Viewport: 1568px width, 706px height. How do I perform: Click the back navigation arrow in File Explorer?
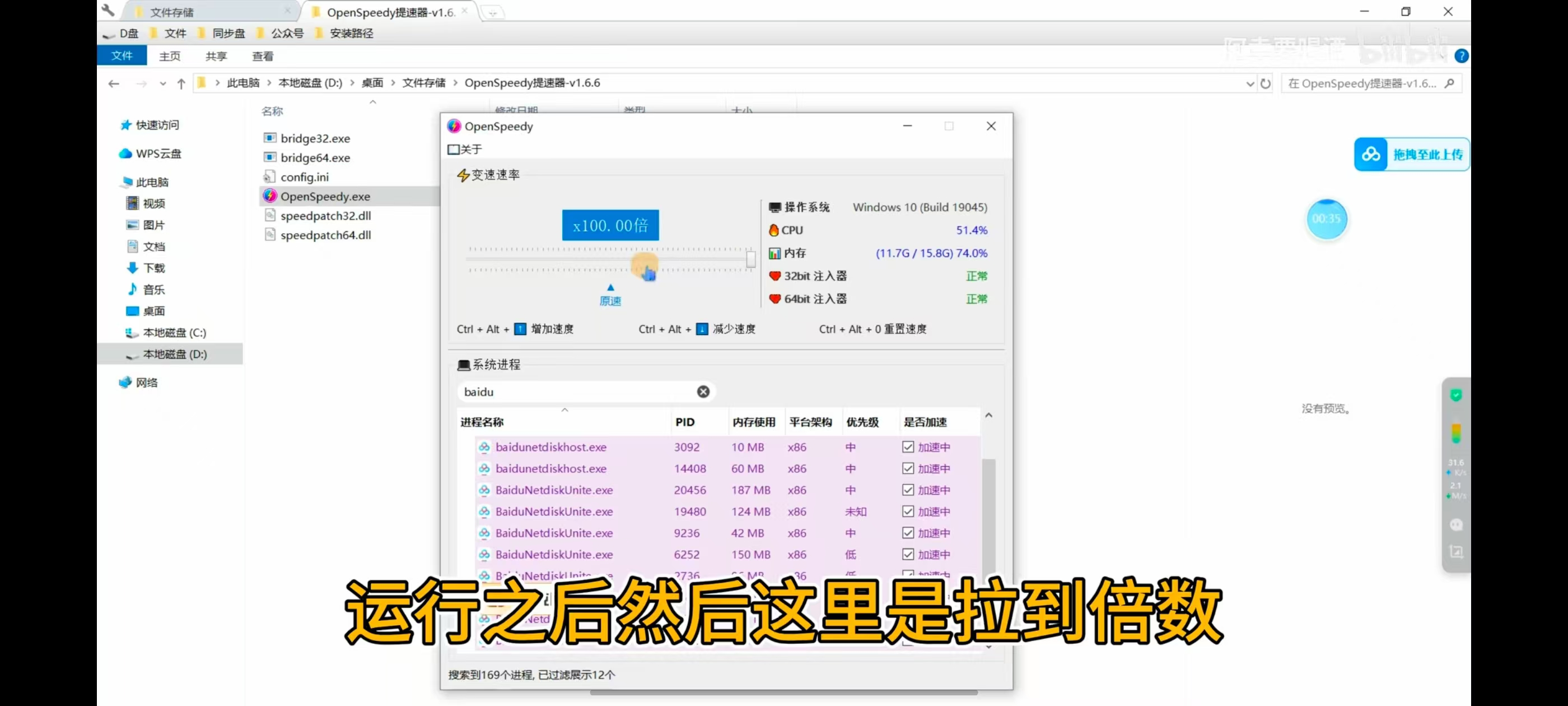(113, 83)
